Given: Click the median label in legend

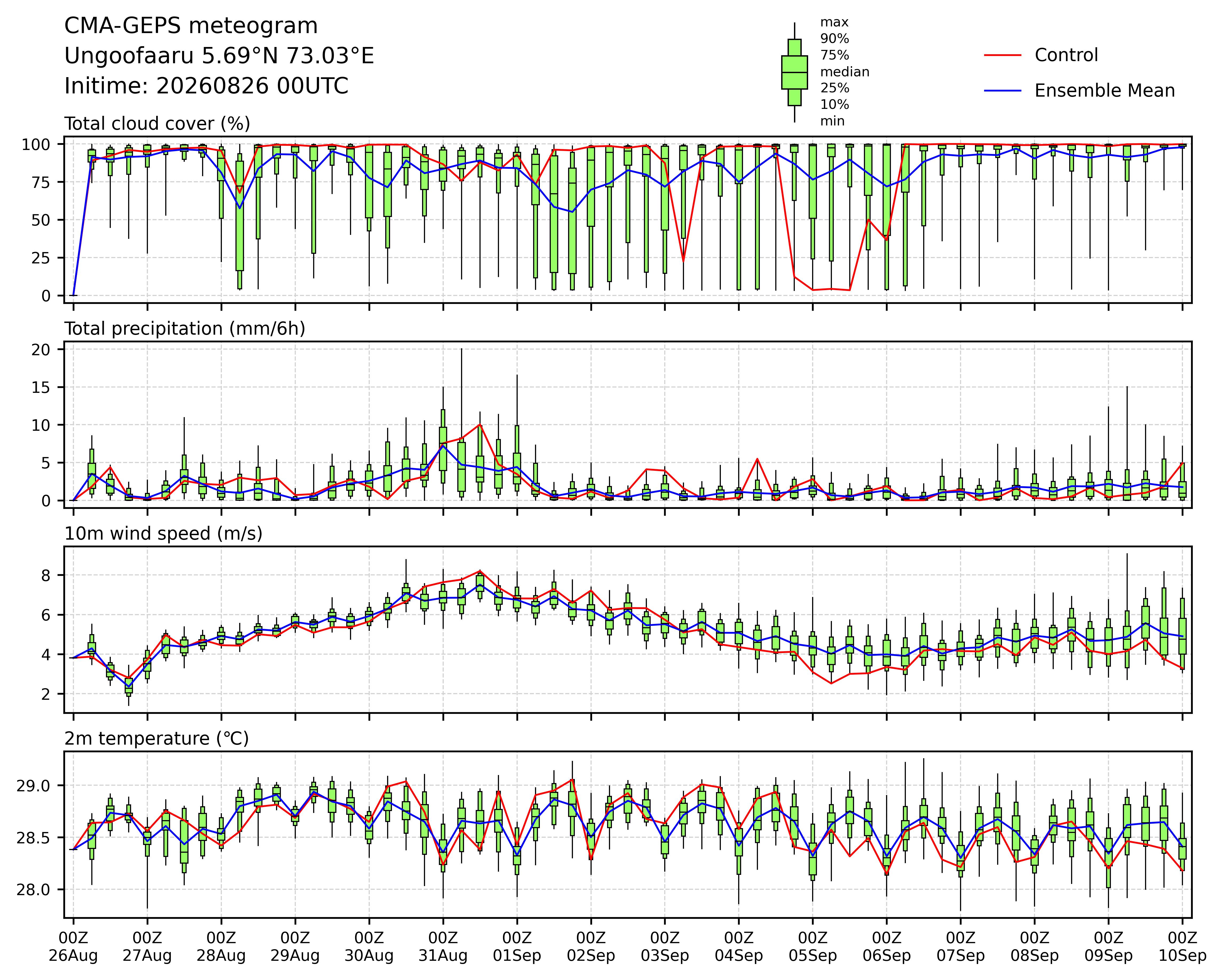Looking at the screenshot, I should pos(845,72).
